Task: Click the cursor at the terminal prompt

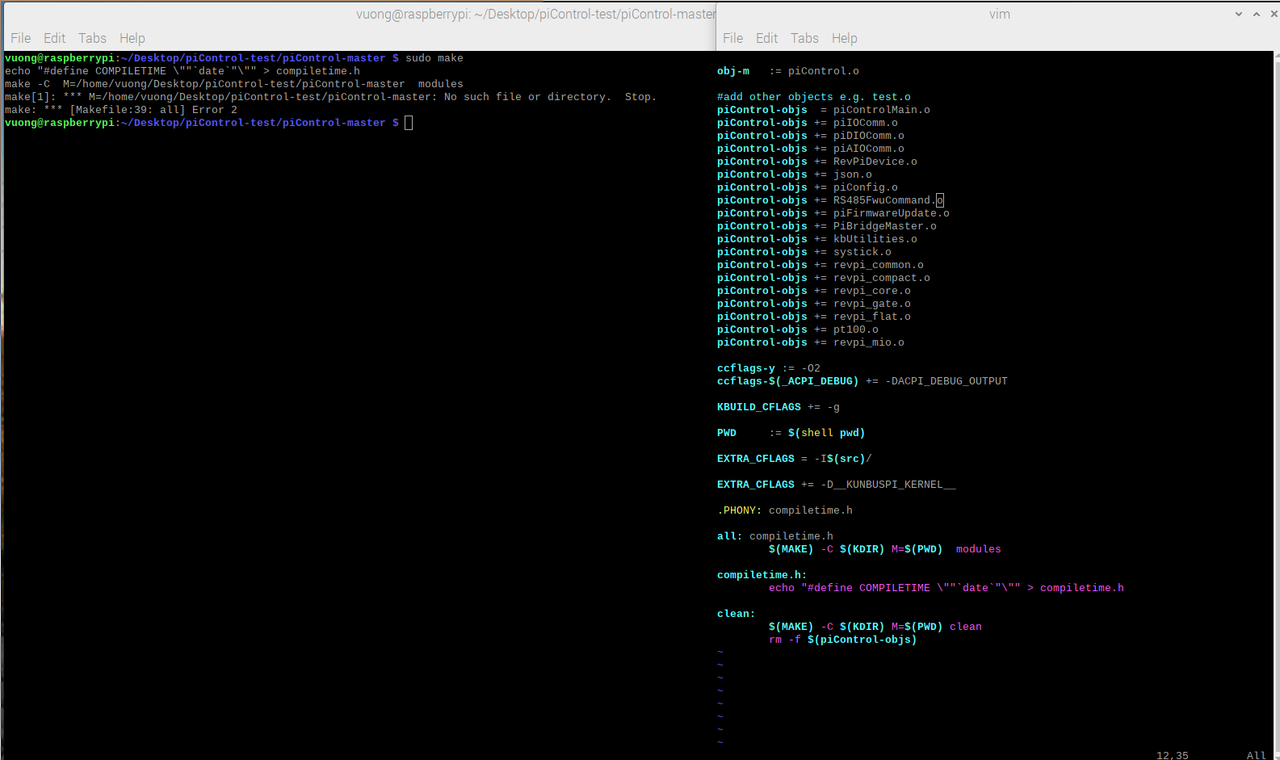Action: coord(408,123)
